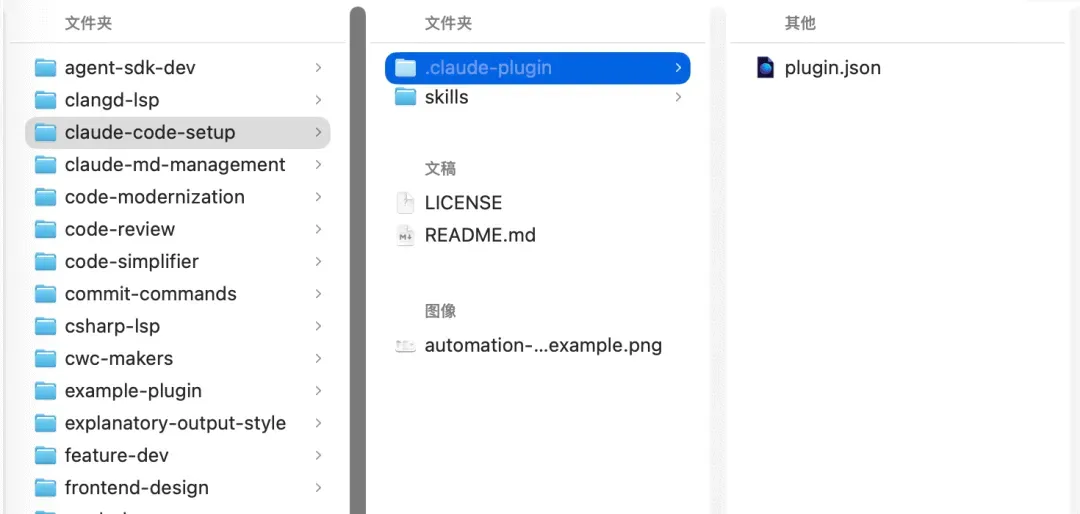Screen dimensions: 1080x514
Task: Click the skills folder icon
Action: coord(406,97)
